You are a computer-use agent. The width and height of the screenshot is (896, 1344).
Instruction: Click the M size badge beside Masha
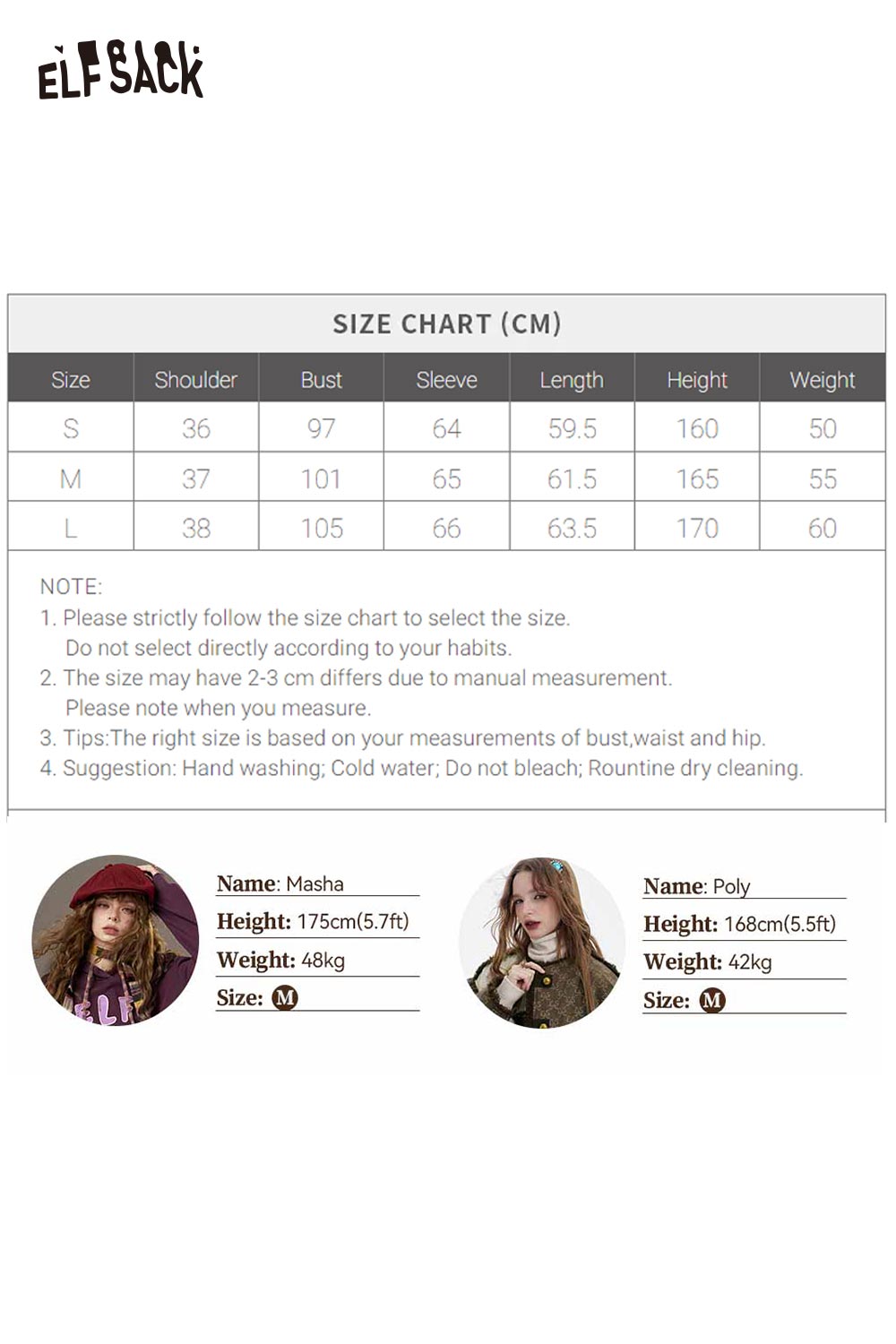(x=284, y=997)
